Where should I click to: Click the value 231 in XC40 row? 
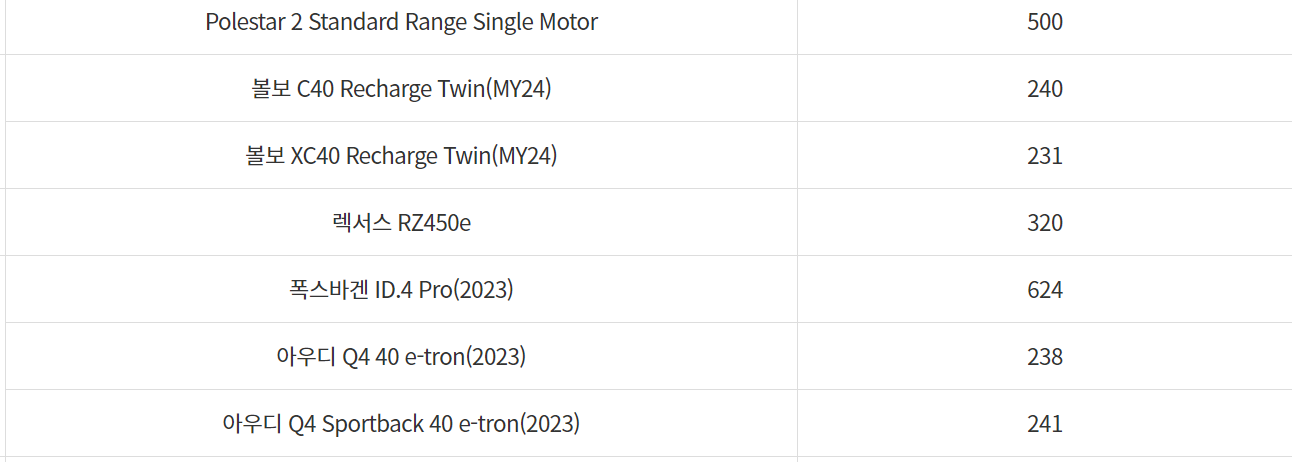coord(1044,156)
